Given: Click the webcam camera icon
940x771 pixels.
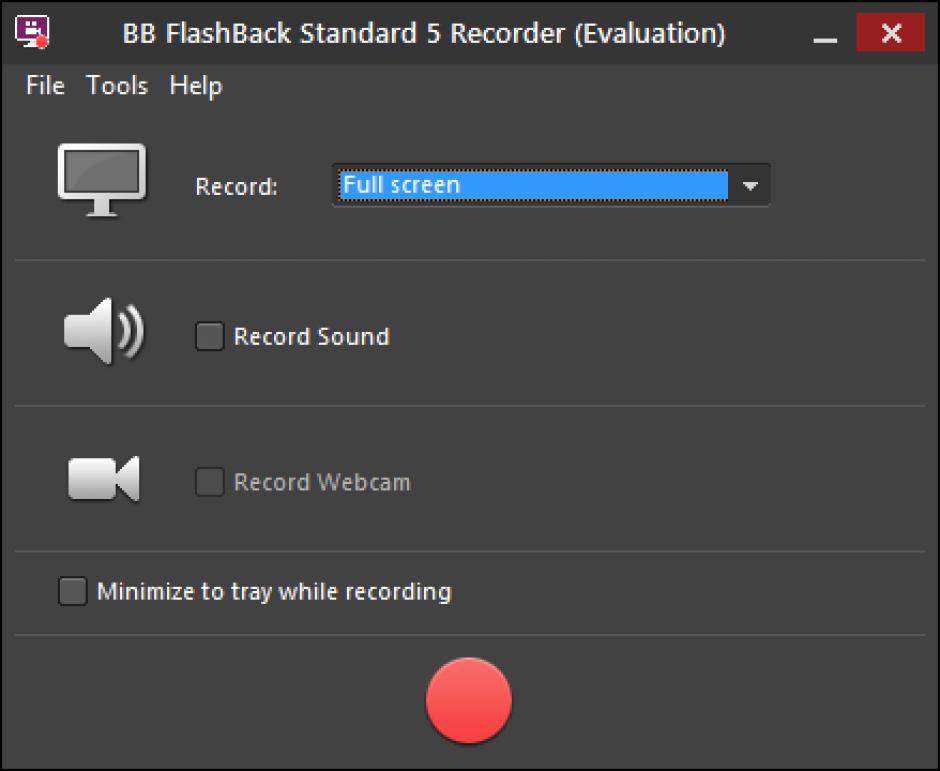Looking at the screenshot, I should (103, 479).
